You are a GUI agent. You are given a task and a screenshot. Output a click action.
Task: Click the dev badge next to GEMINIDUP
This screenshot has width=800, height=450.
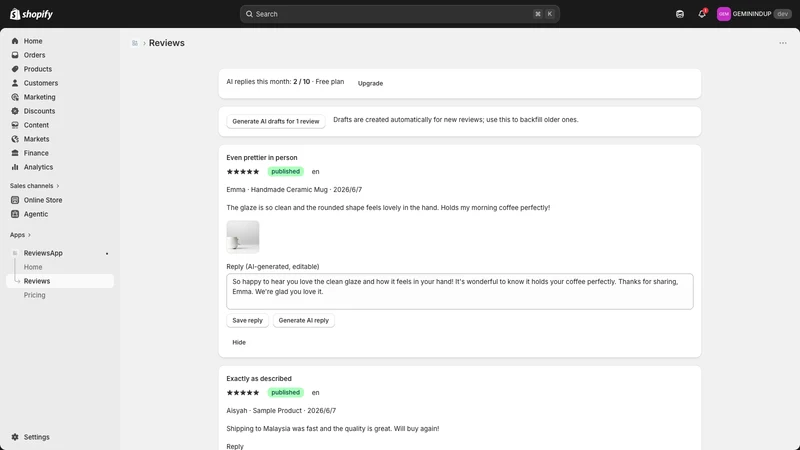783,14
